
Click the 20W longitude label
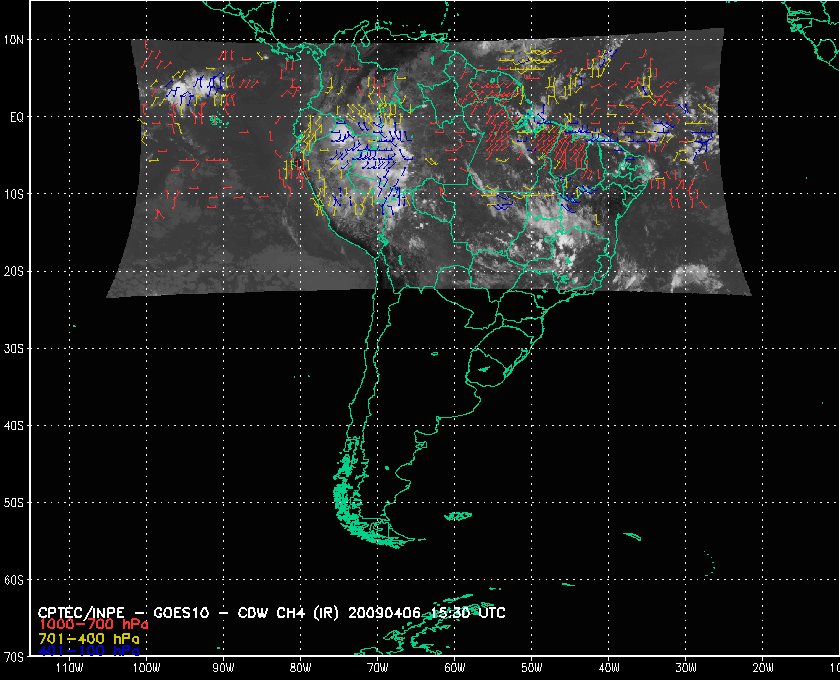click(x=763, y=668)
